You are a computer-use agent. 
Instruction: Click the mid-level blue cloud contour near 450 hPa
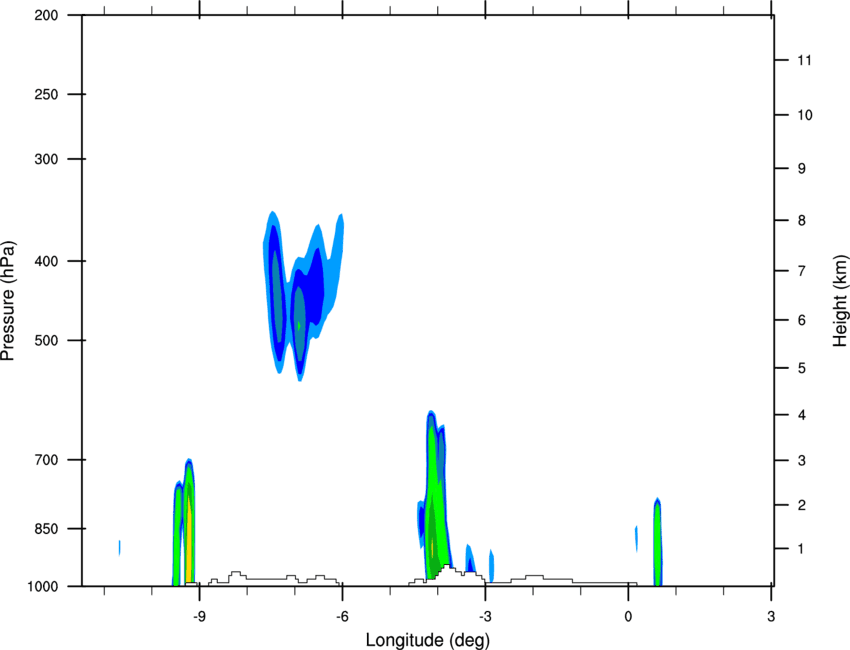click(304, 295)
